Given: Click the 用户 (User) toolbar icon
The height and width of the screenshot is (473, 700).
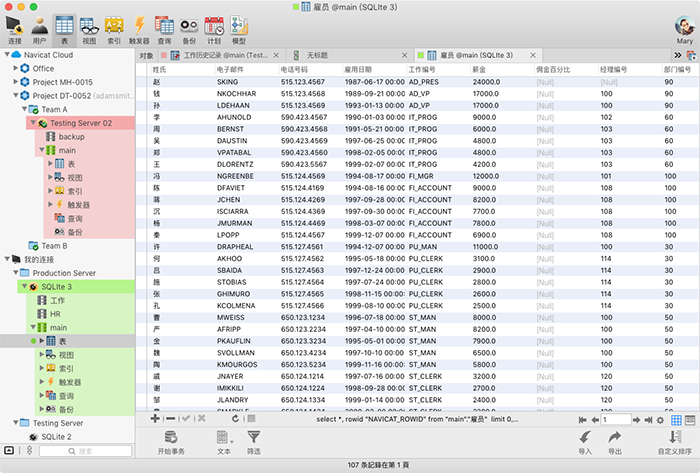Looking at the screenshot, I should coord(39,30).
